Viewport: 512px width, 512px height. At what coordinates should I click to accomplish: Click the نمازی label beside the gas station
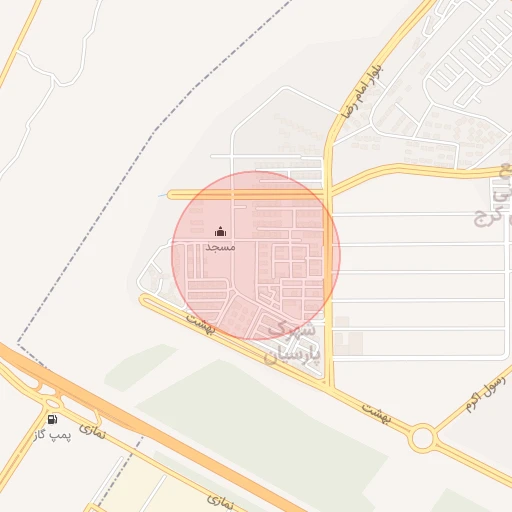point(92,432)
